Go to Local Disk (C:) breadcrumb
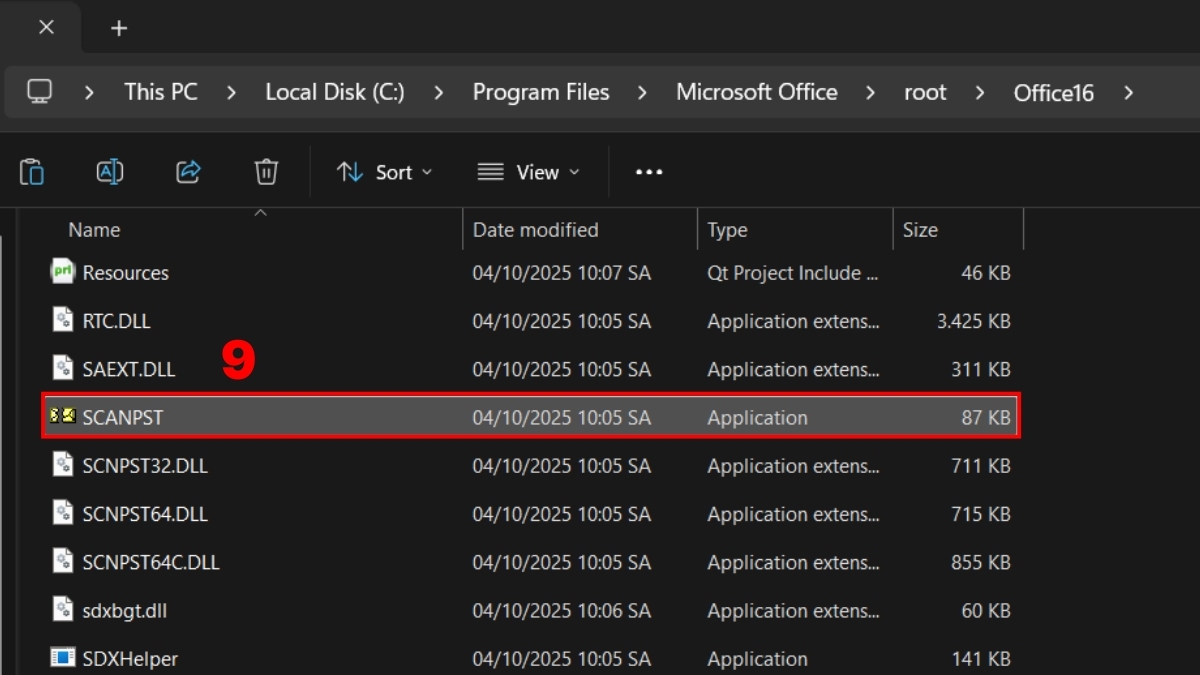The width and height of the screenshot is (1200, 675). (x=334, y=93)
